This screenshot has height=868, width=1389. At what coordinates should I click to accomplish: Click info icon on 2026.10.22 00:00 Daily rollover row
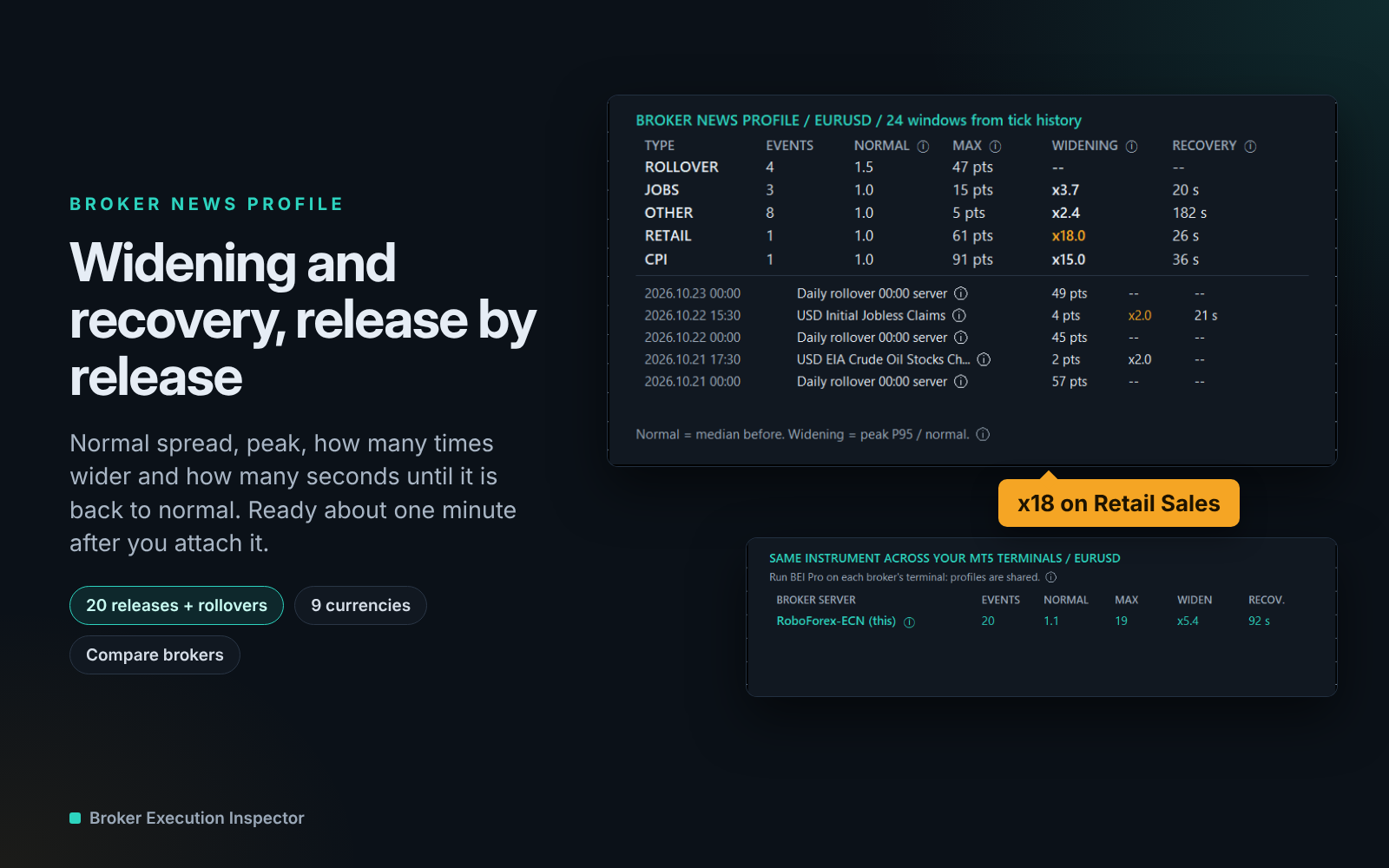click(x=961, y=338)
